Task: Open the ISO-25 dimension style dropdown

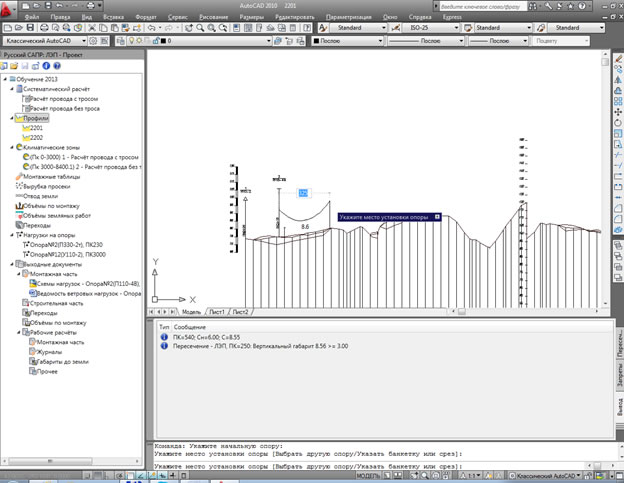Action: click(x=431, y=28)
